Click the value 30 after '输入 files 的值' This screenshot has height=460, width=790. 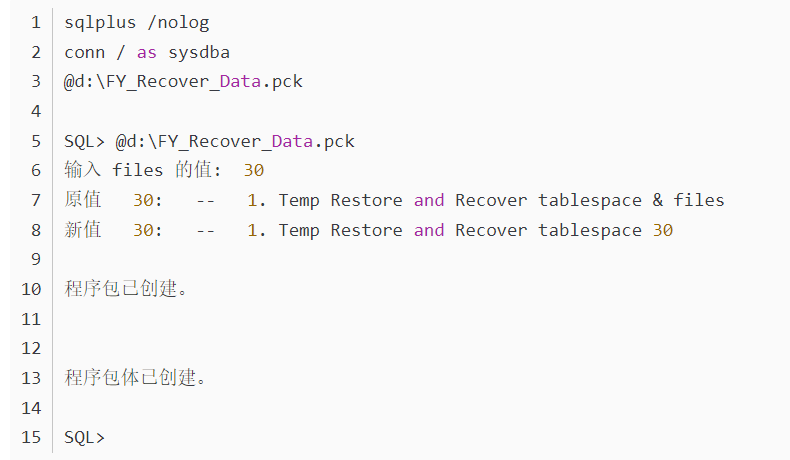point(254,171)
